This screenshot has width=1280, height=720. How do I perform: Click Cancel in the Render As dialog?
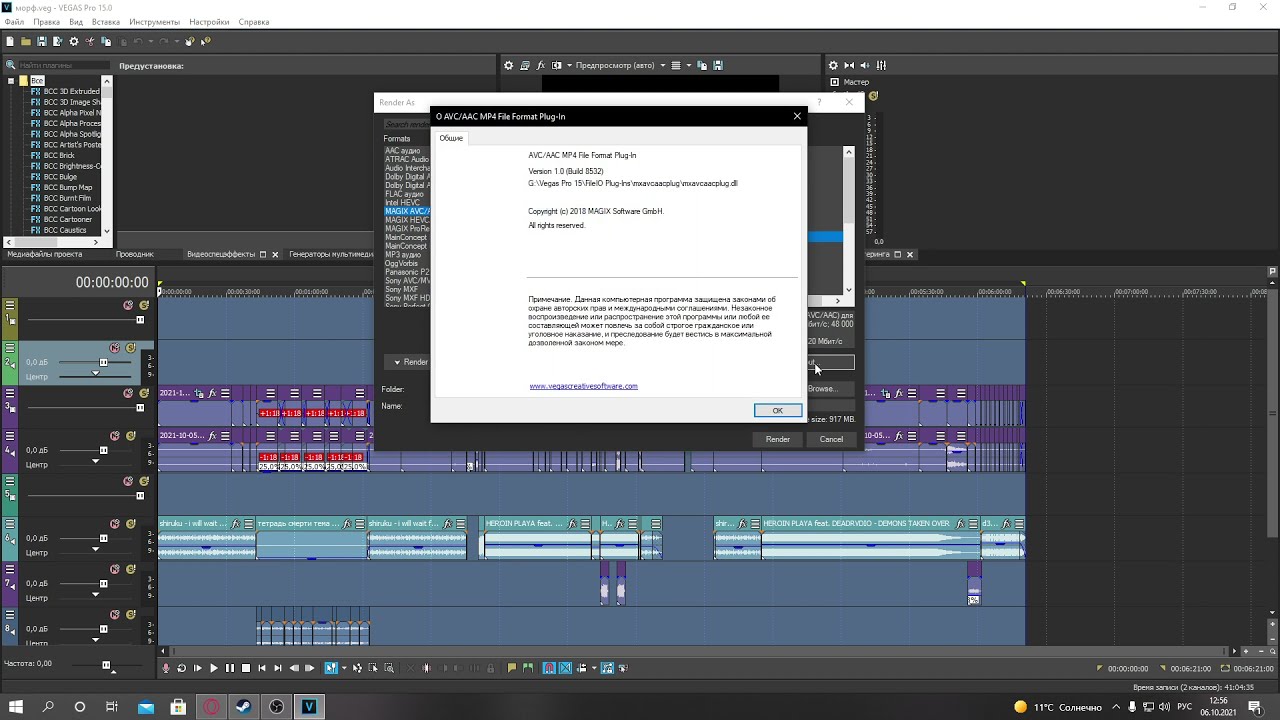pyautogui.click(x=831, y=439)
